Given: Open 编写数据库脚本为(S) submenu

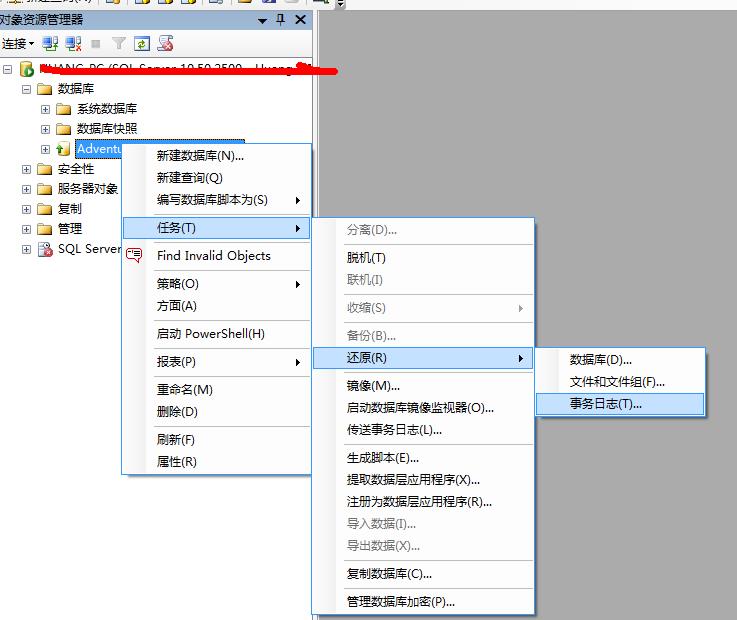Looking at the screenshot, I should (217, 200).
